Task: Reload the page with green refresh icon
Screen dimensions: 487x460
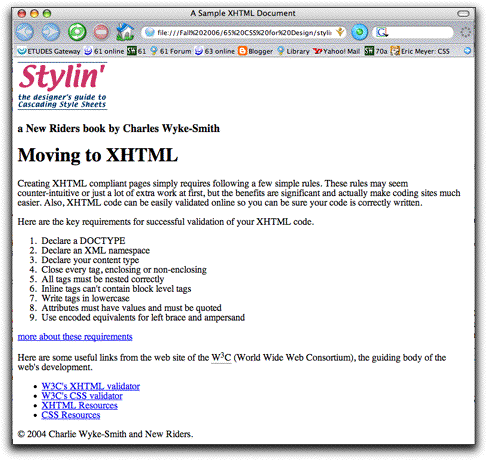Action: pyautogui.click(x=77, y=32)
